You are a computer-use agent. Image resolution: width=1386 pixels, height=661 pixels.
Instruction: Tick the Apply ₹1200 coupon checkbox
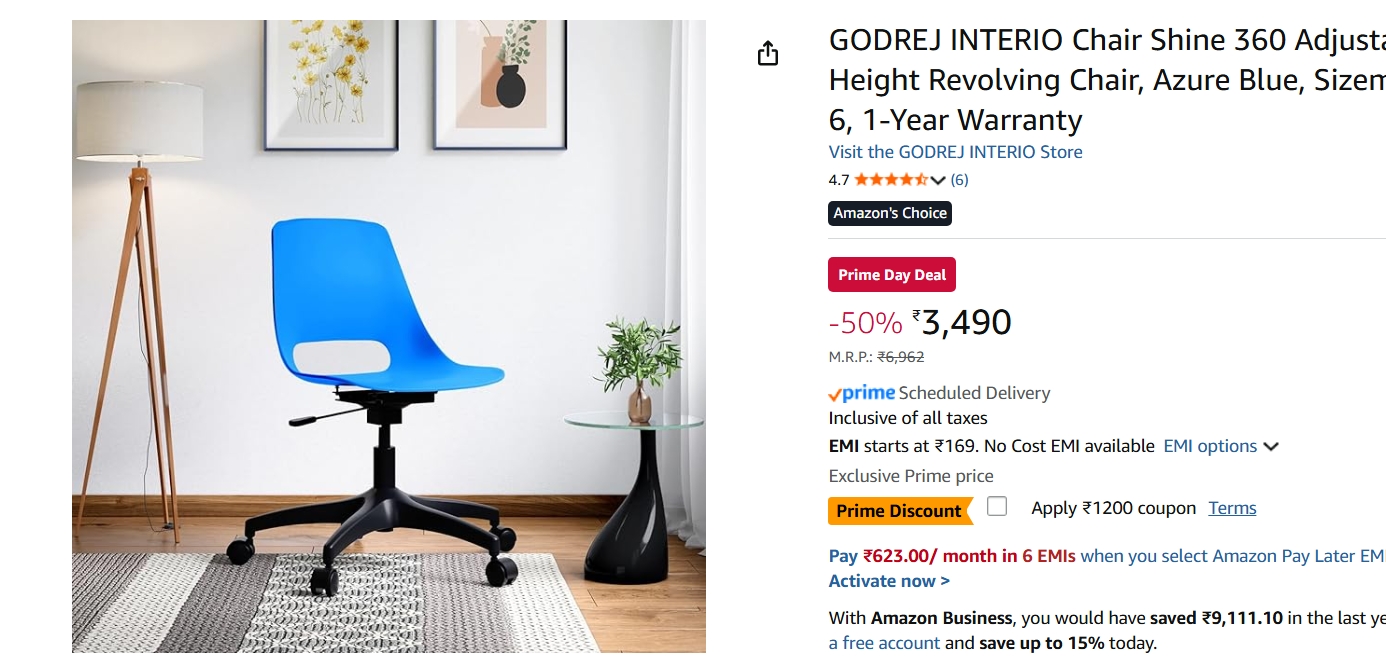[x=997, y=507]
